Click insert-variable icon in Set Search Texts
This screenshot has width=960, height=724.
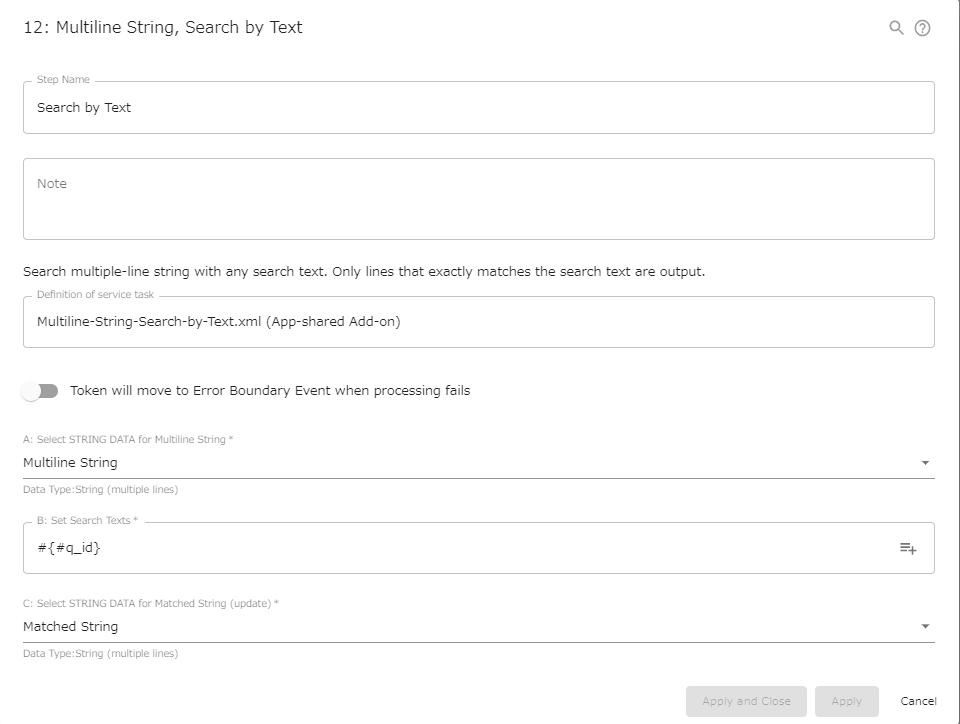908,548
